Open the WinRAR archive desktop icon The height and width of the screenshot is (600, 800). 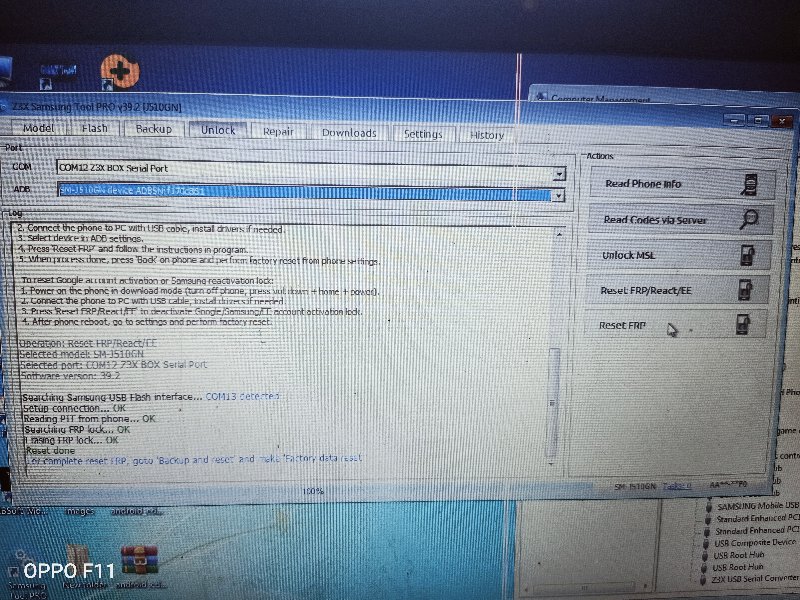139,565
